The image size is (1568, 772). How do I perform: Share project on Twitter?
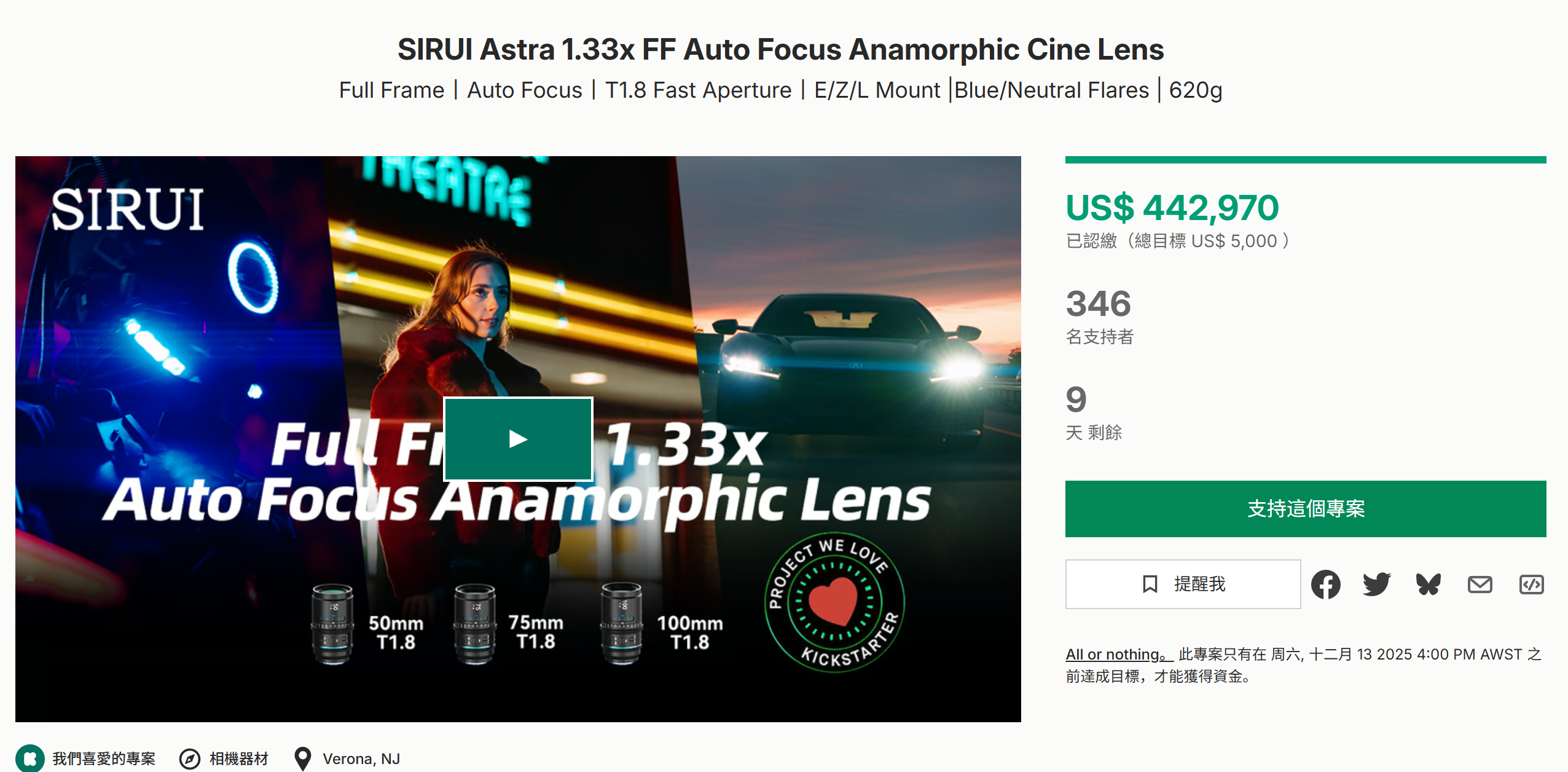[x=1376, y=584]
